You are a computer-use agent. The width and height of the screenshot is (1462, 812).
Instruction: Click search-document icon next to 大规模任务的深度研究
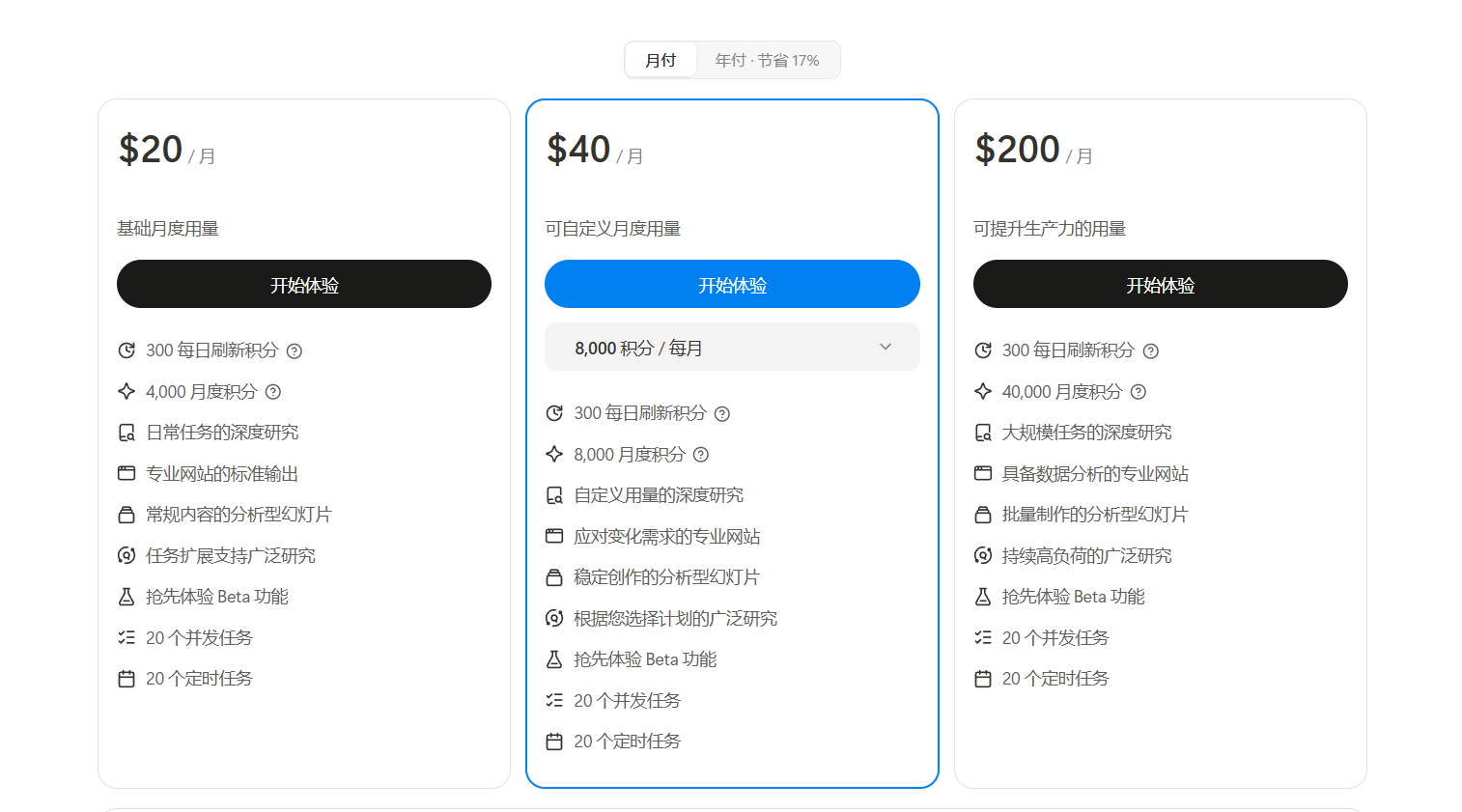(983, 433)
